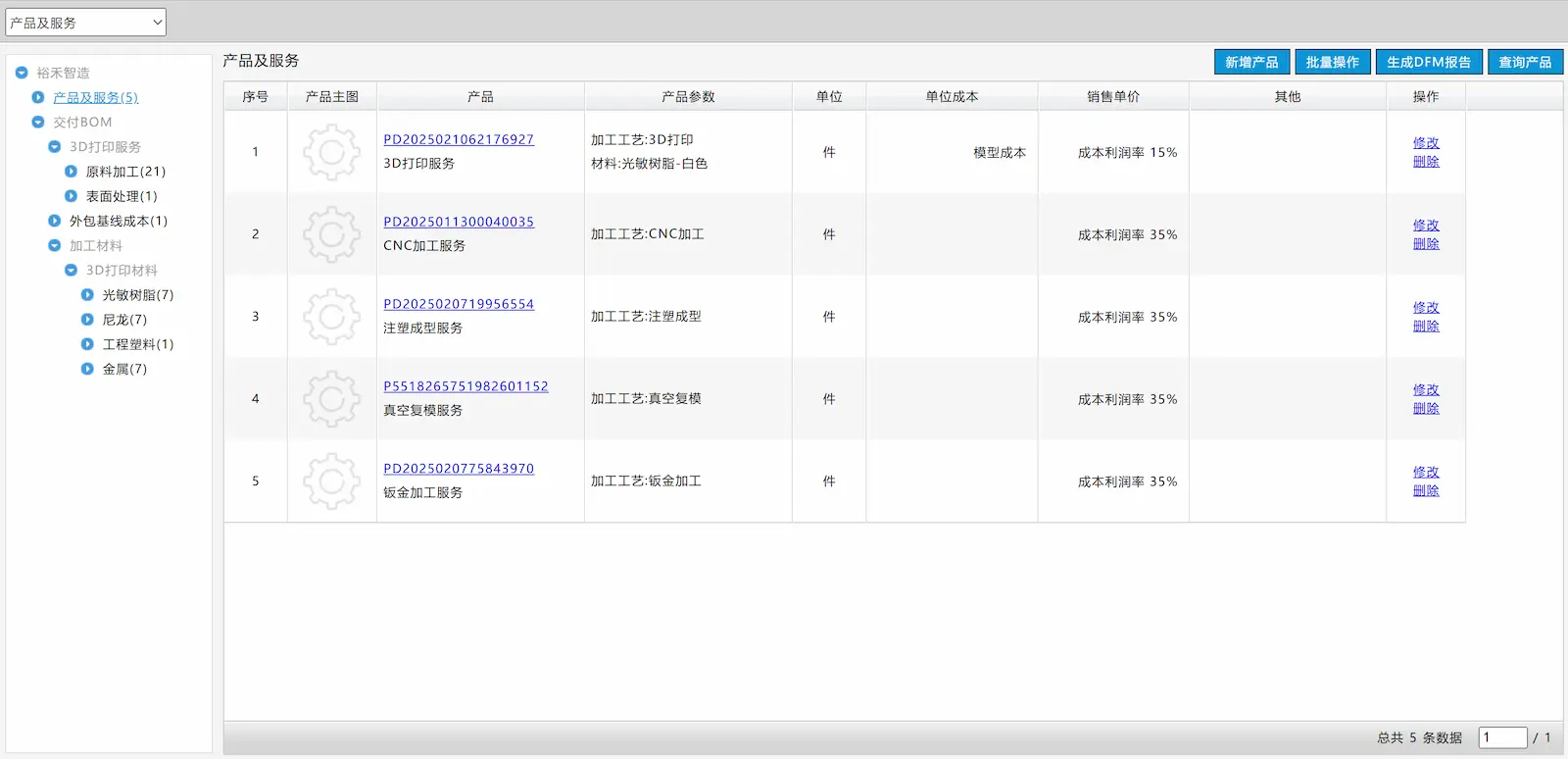
Task: Click the gear thumbnail for 真空复模服务
Action: (x=331, y=399)
